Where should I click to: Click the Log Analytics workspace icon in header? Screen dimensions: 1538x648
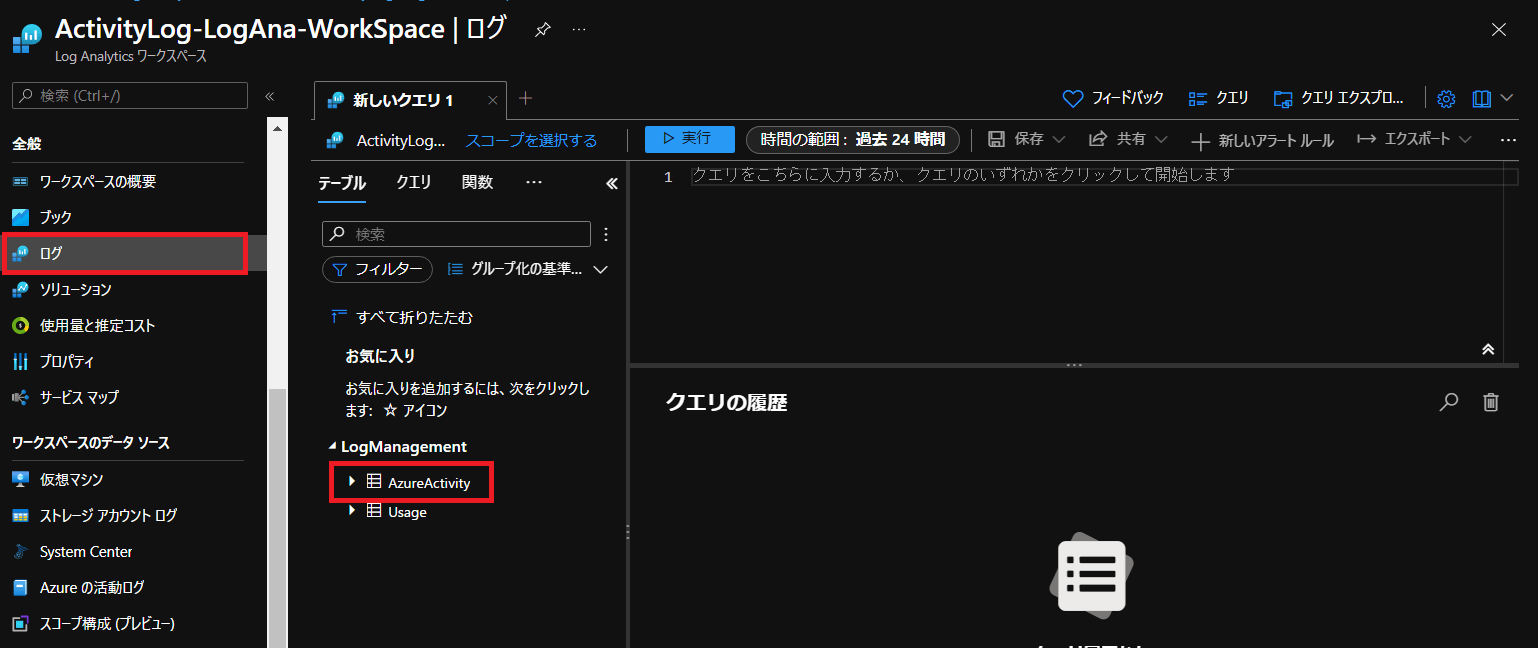click(x=27, y=39)
